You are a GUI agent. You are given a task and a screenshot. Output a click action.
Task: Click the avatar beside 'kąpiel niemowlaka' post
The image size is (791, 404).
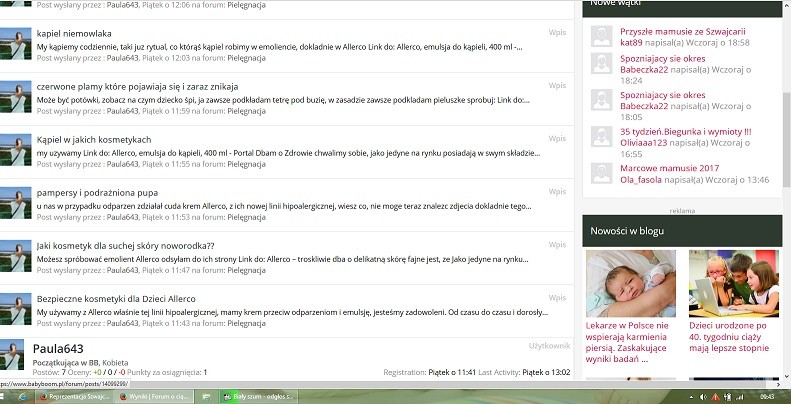point(16,45)
